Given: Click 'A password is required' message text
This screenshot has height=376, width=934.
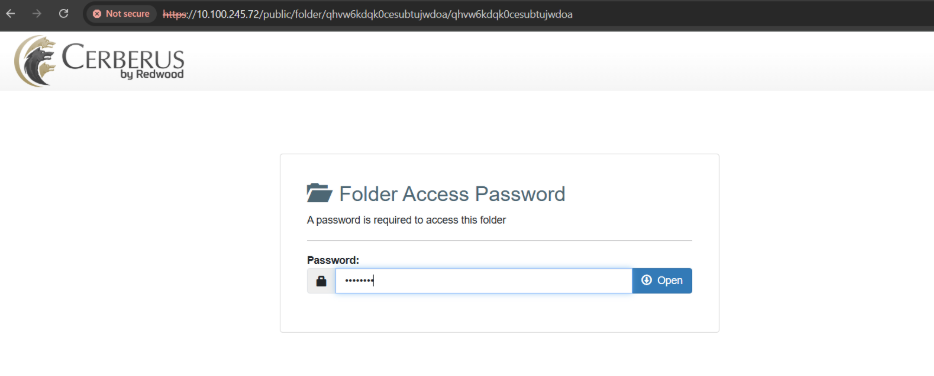Looking at the screenshot, I should 406,220.
